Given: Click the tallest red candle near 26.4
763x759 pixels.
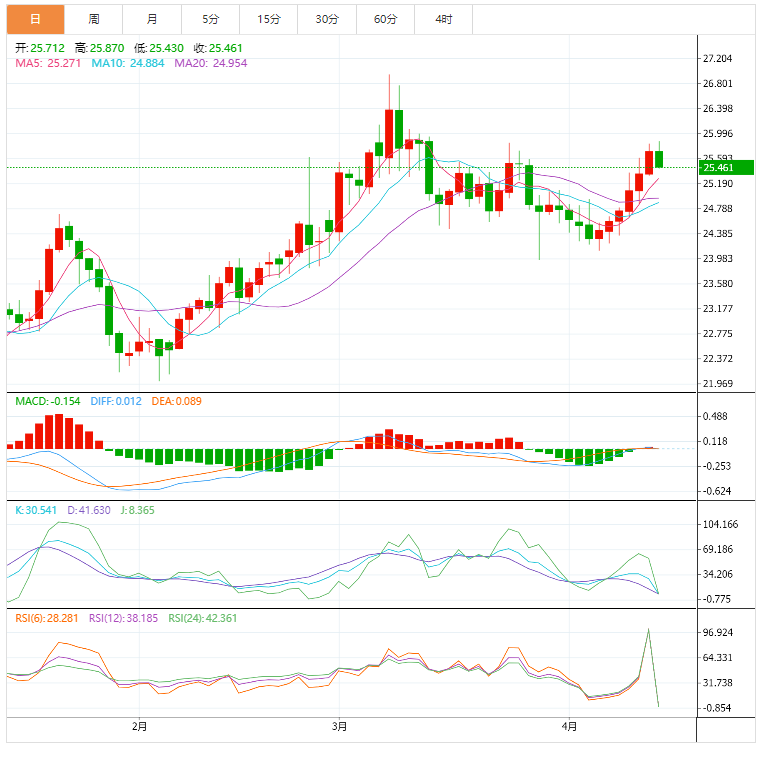Looking at the screenshot, I should point(389,134).
